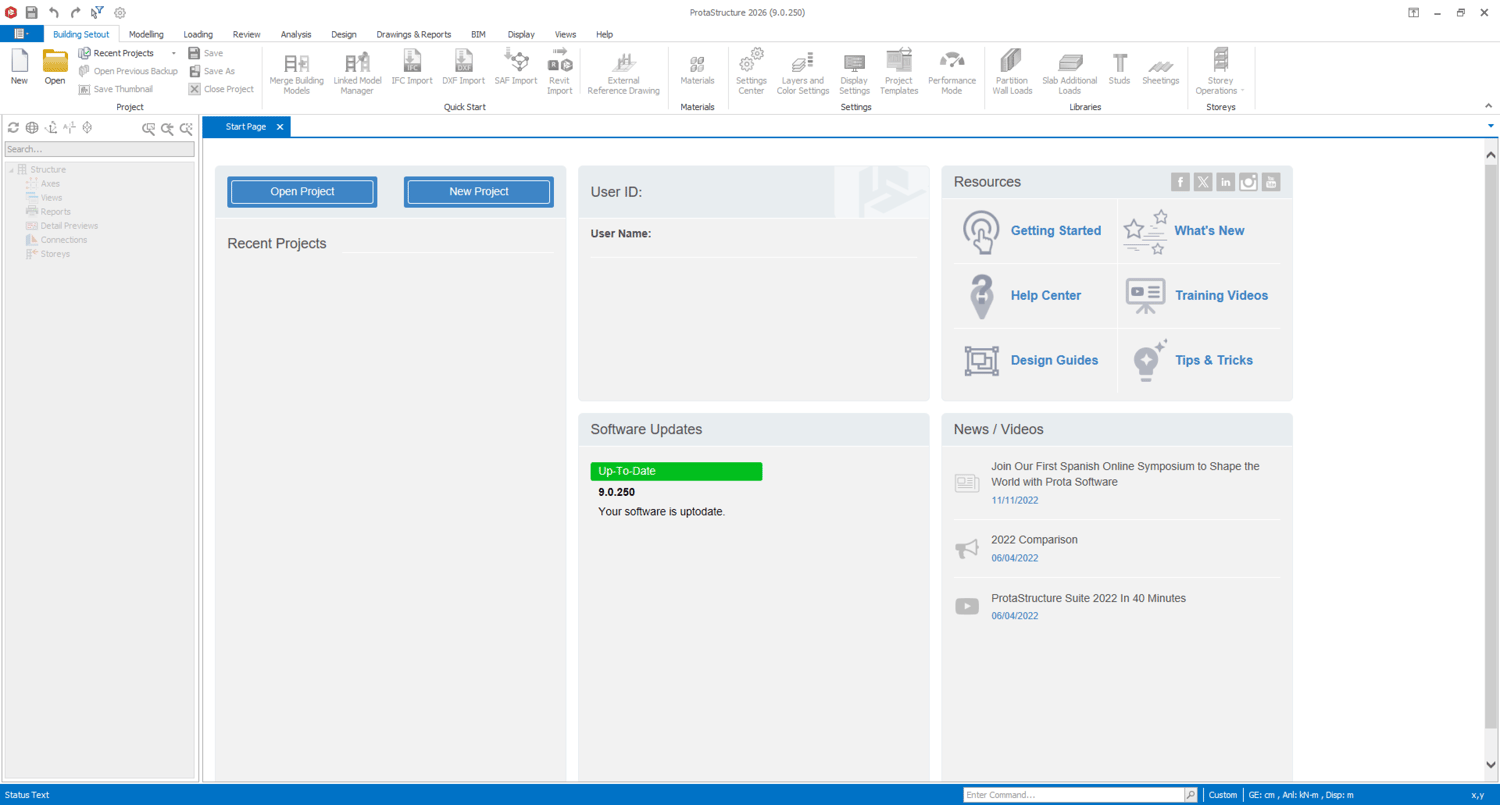Viewport: 1500px width, 805px height.
Task: Click the Undo arrow icon
Action: [54, 13]
